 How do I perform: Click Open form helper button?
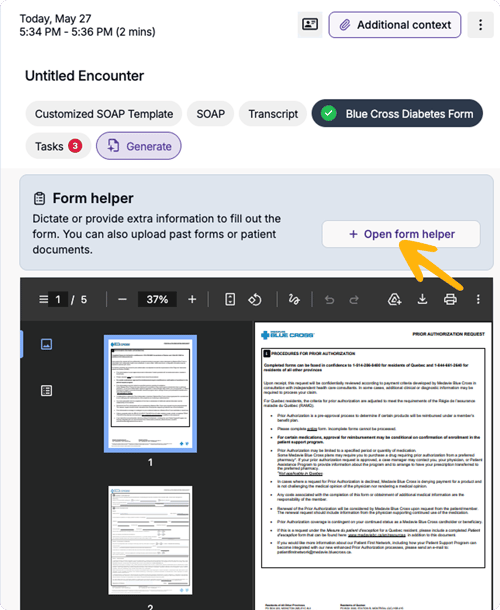pos(401,234)
